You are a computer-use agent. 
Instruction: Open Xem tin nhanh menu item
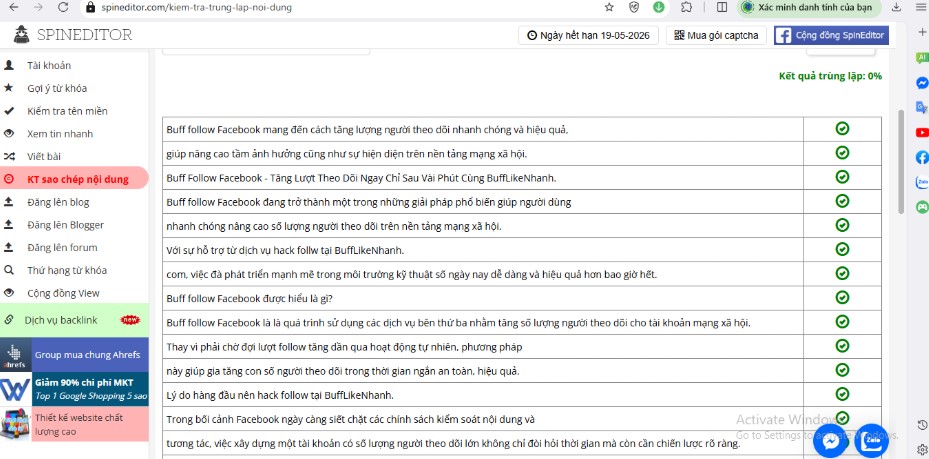pyautogui.click(x=60, y=134)
